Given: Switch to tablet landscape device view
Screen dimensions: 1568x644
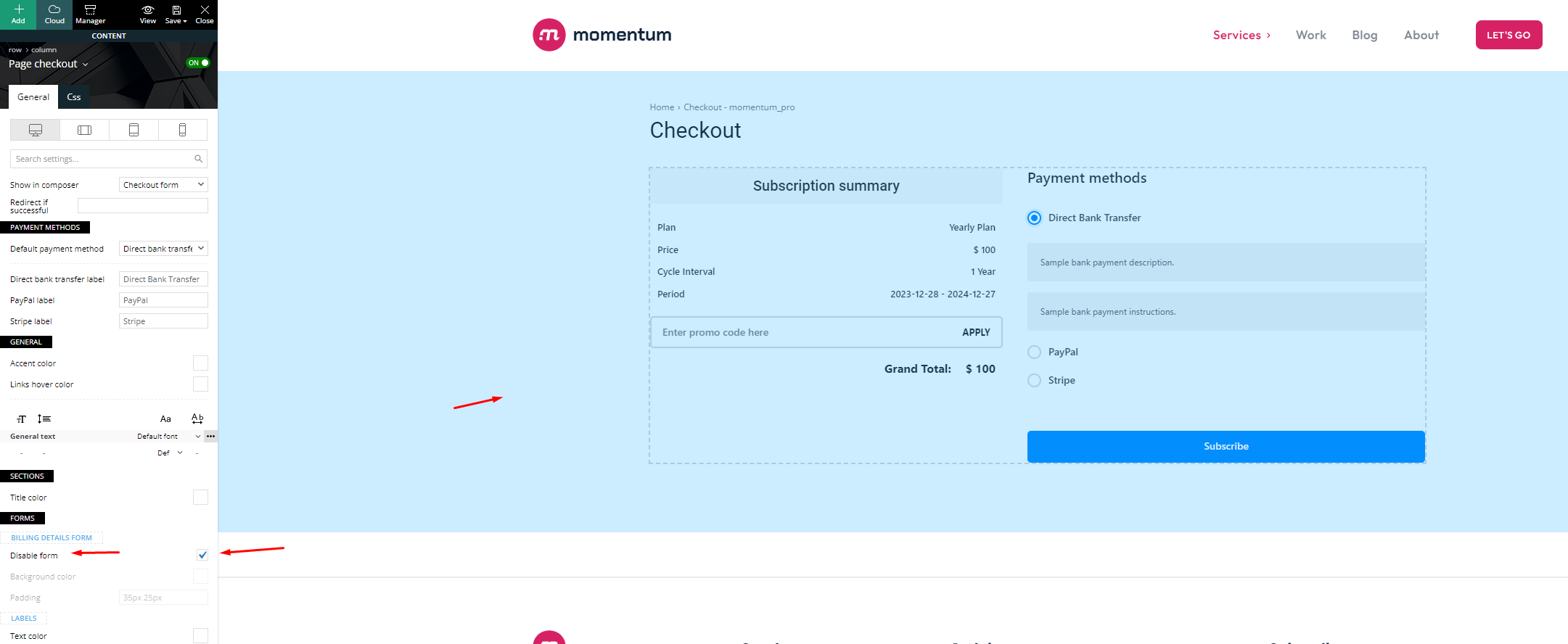Looking at the screenshot, I should [85, 130].
